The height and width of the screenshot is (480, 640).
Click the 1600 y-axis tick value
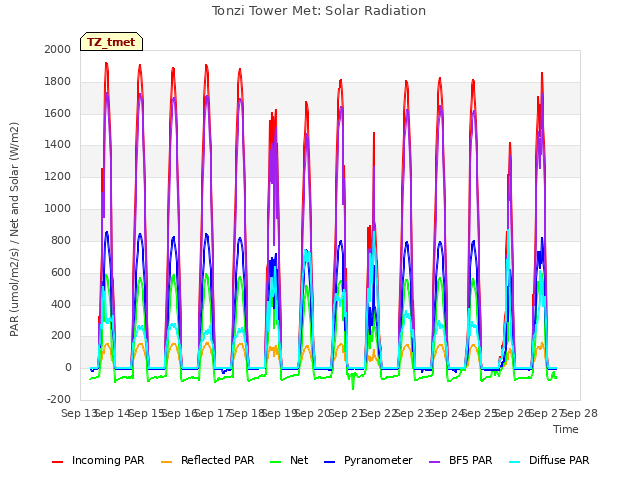point(58,113)
